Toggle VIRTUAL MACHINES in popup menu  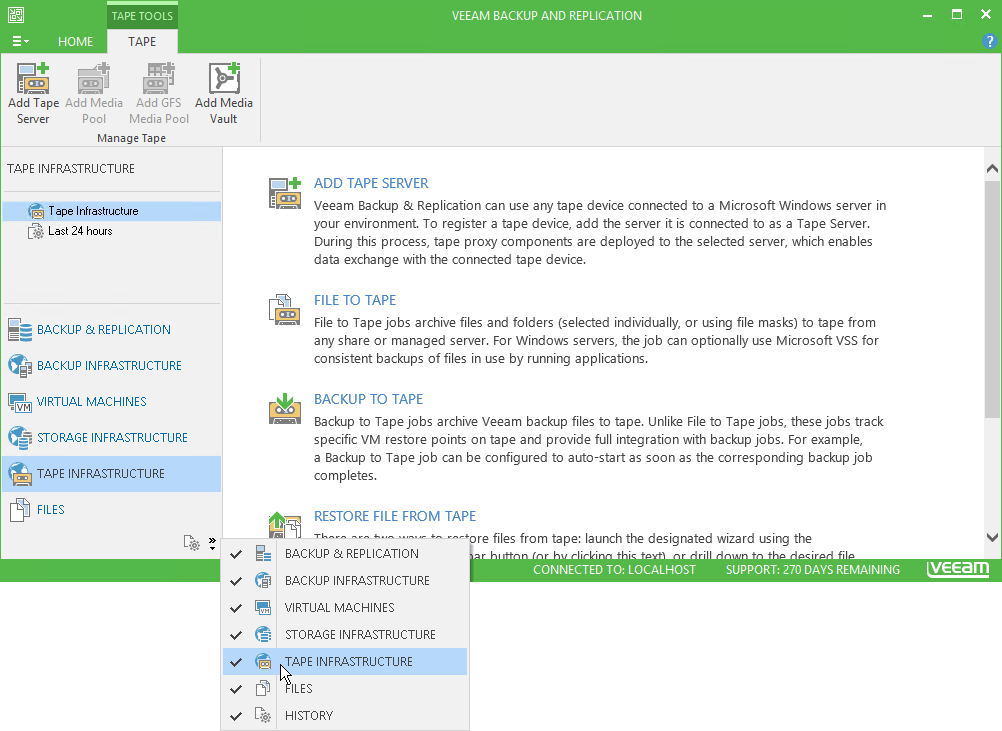click(x=345, y=608)
